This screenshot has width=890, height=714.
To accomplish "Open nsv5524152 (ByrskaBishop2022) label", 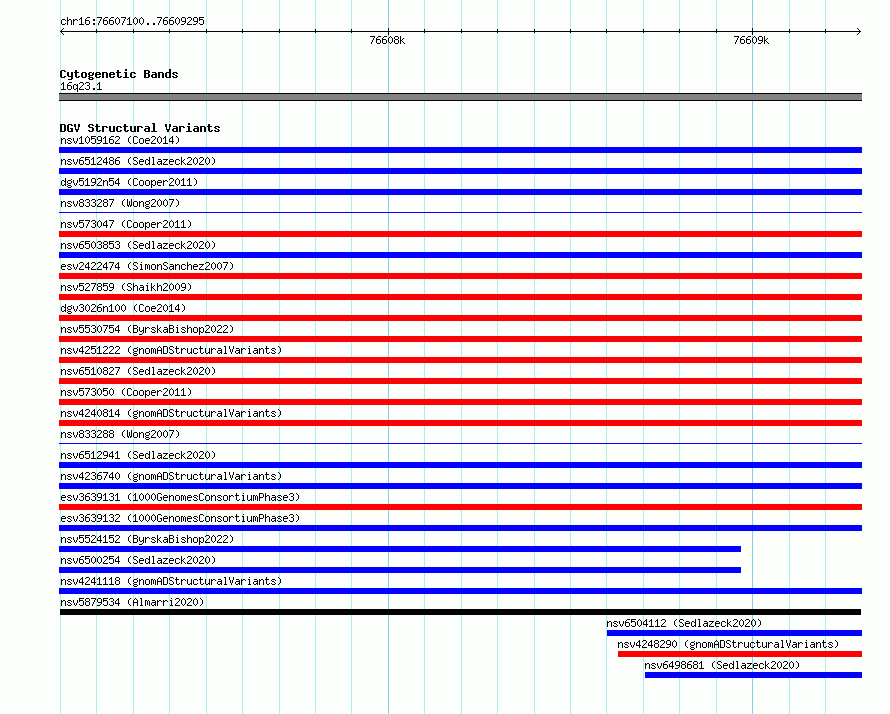I will (x=147, y=539).
